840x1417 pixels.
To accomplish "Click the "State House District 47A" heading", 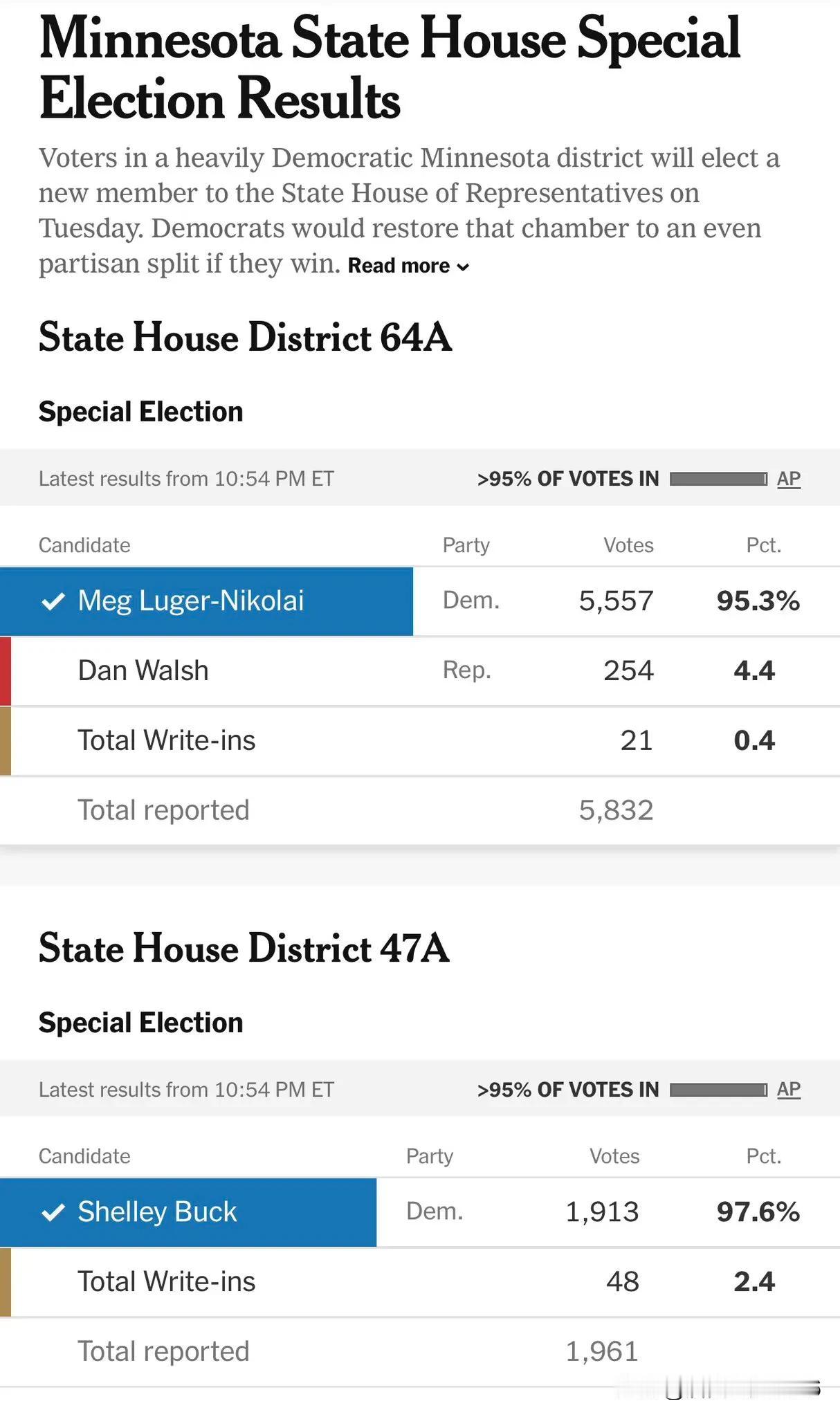I will tap(244, 948).
